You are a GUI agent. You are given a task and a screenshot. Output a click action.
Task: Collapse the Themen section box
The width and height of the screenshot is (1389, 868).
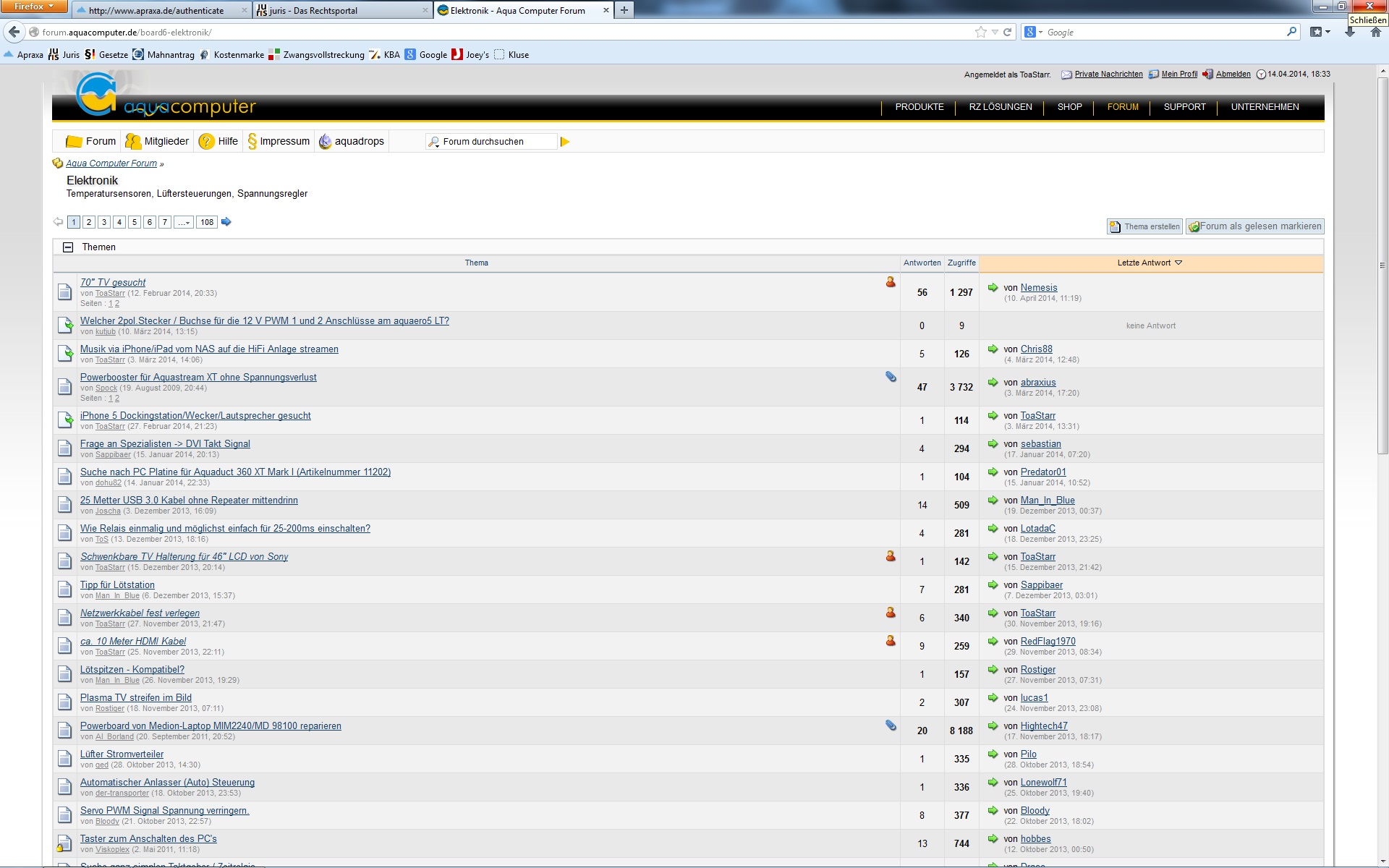[68, 247]
